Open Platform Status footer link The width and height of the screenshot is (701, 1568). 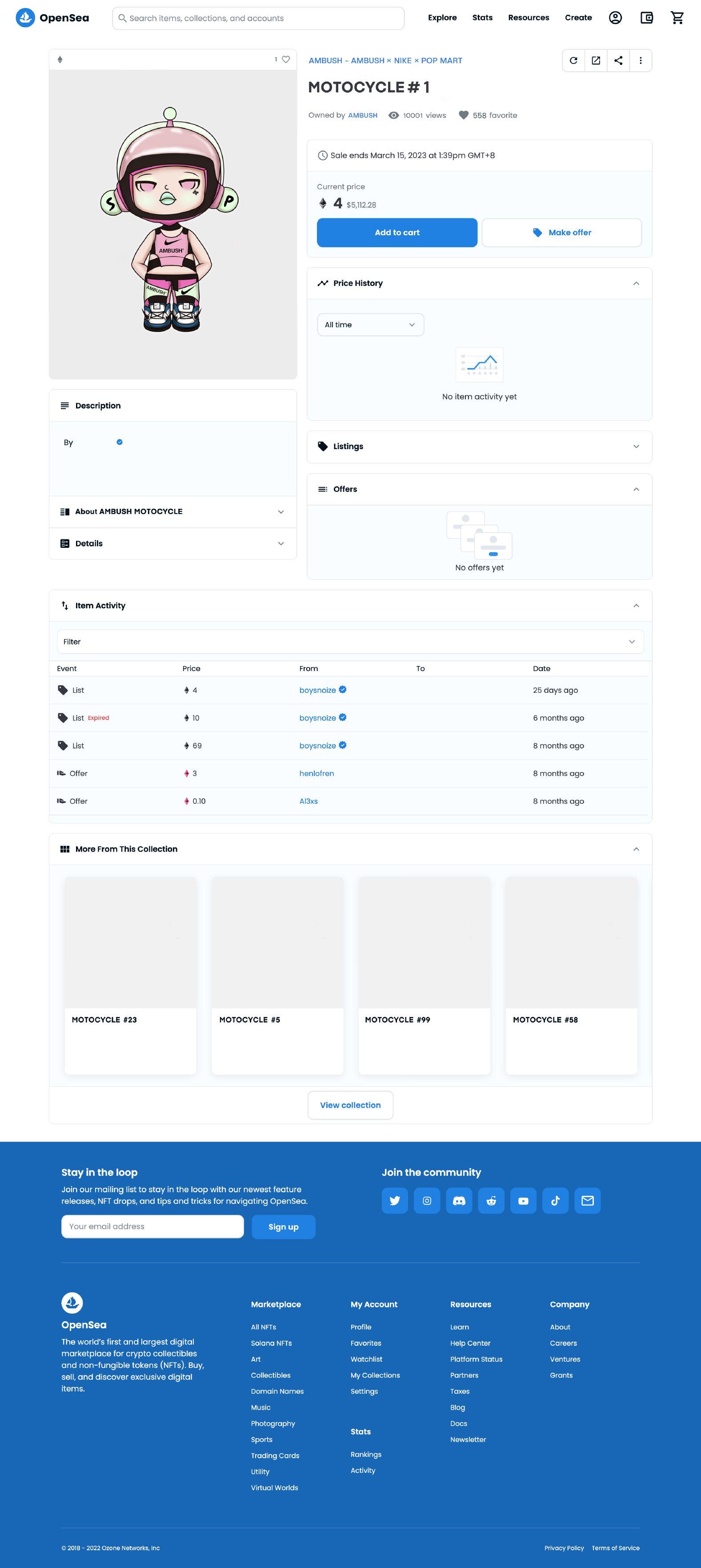tap(477, 1359)
